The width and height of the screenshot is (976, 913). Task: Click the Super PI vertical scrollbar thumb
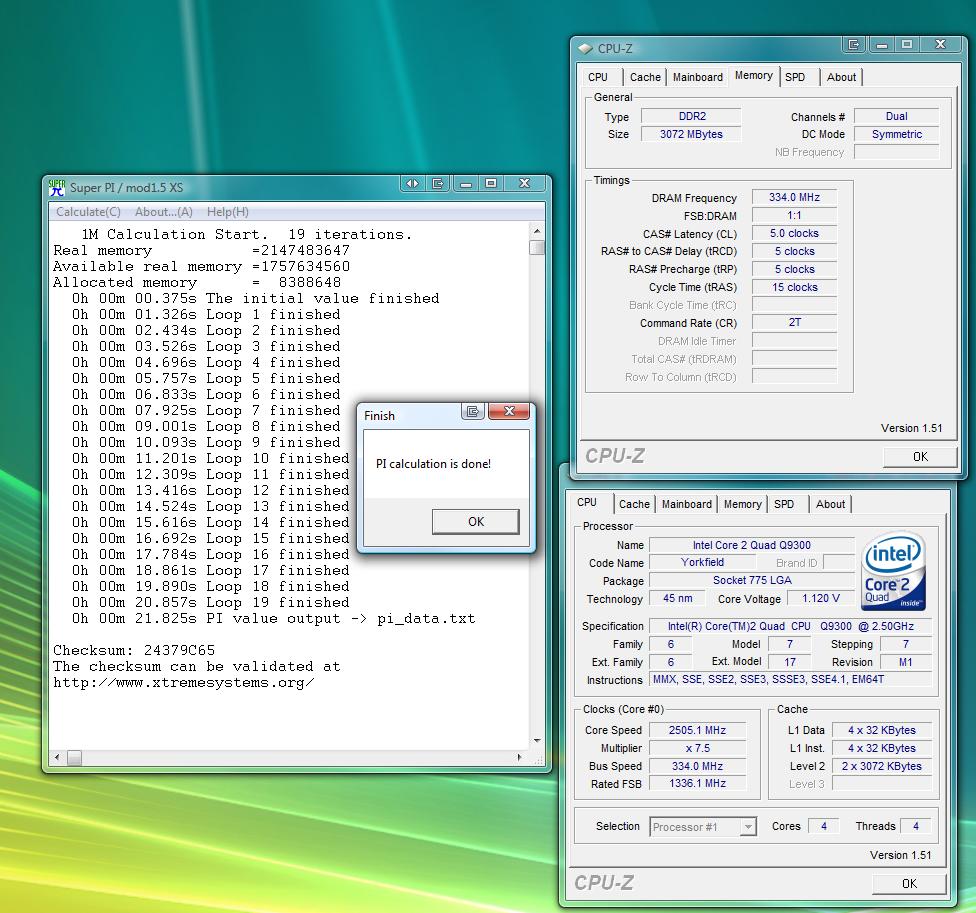tap(537, 247)
